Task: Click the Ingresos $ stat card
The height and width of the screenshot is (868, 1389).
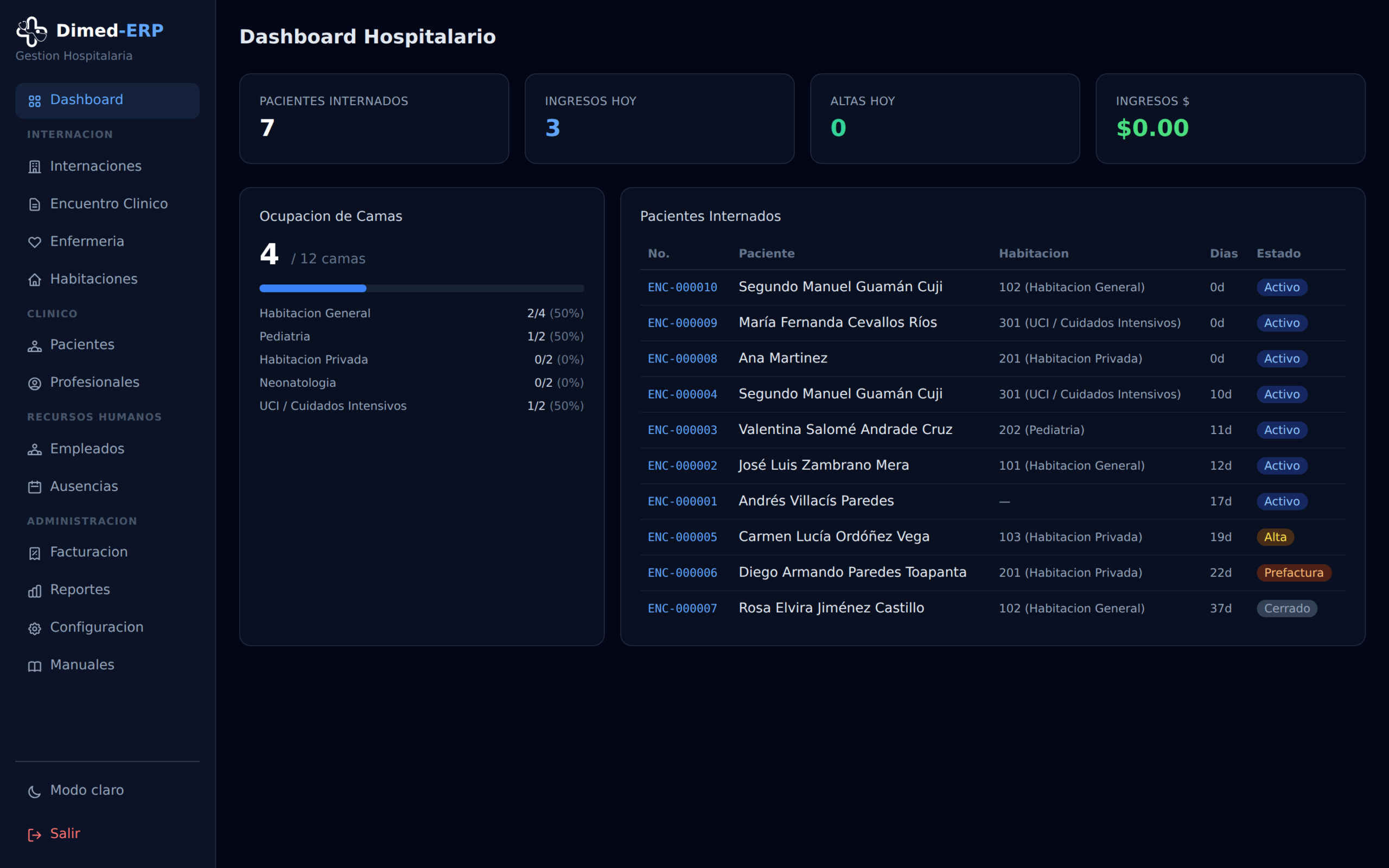Action: coord(1231,118)
